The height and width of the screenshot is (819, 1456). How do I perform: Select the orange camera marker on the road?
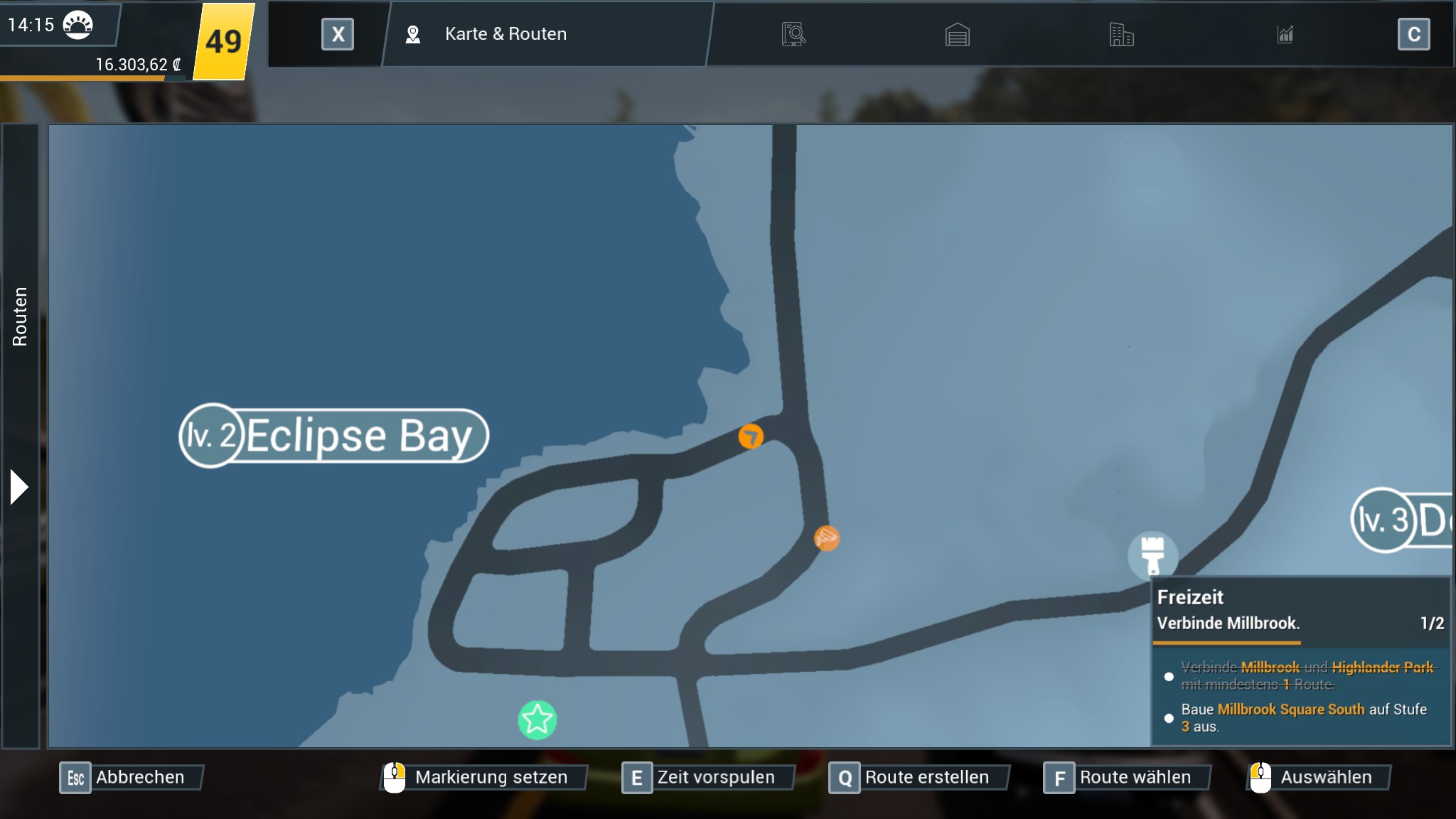click(826, 538)
